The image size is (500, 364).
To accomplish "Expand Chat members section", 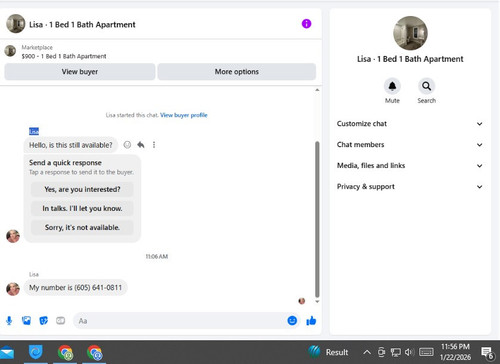I will 410,145.
